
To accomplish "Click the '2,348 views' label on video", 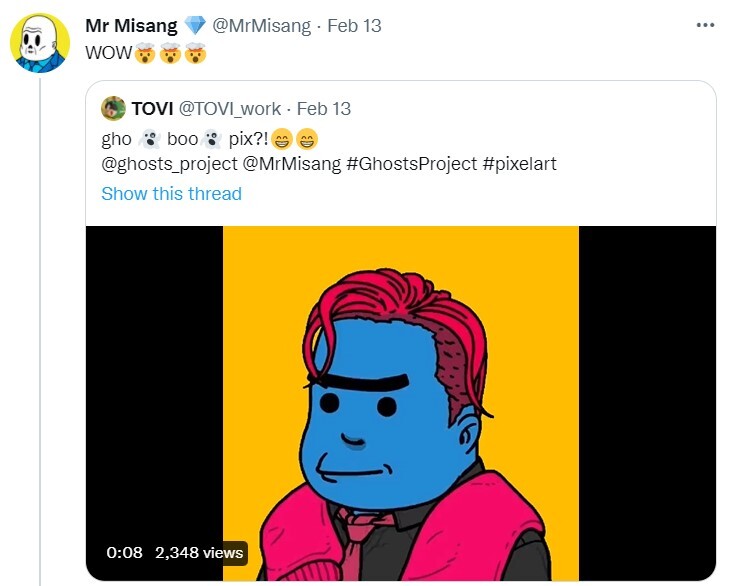I will [199, 552].
